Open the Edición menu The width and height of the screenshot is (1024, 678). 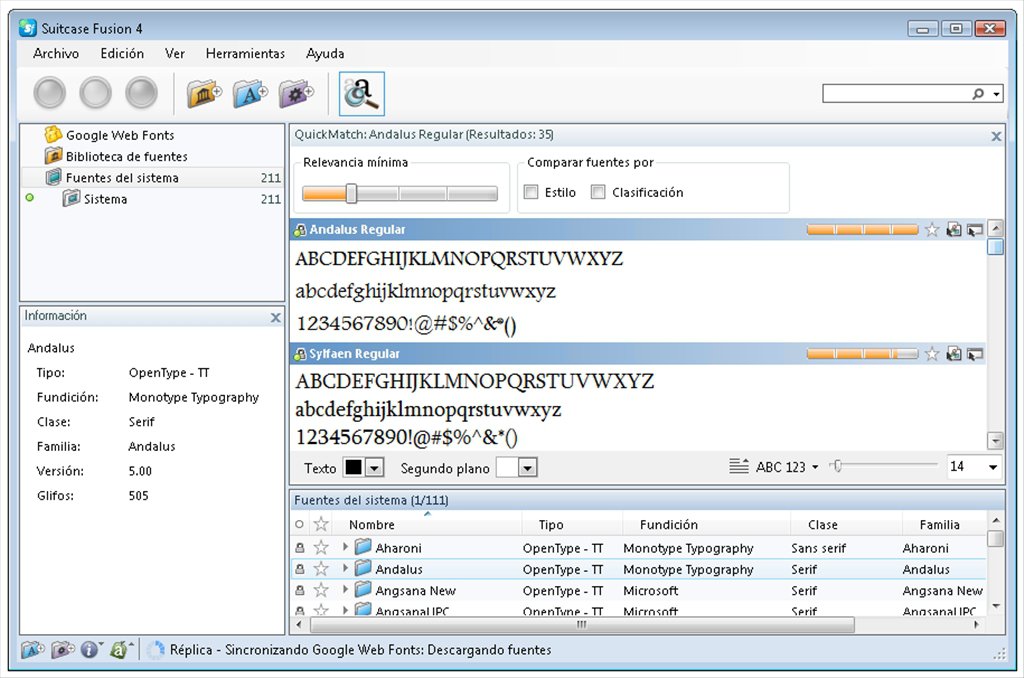tap(121, 53)
